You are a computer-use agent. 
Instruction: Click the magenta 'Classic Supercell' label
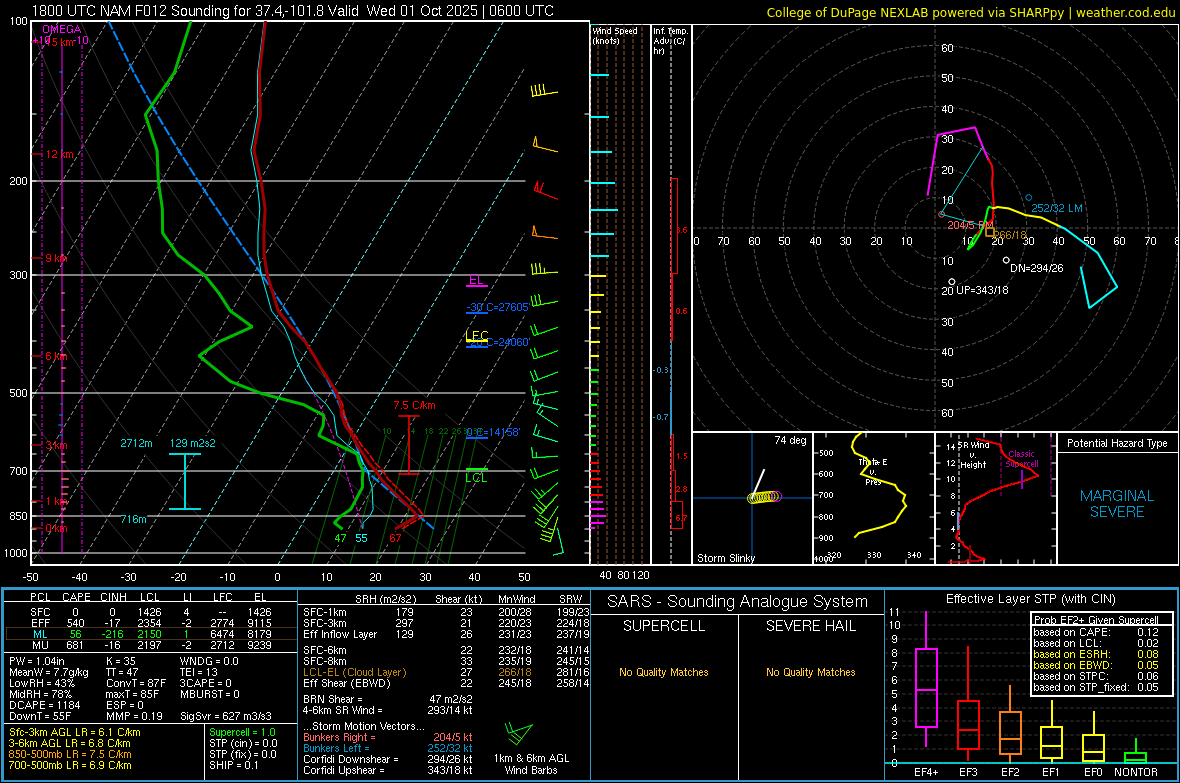pyautogui.click(x=1021, y=459)
